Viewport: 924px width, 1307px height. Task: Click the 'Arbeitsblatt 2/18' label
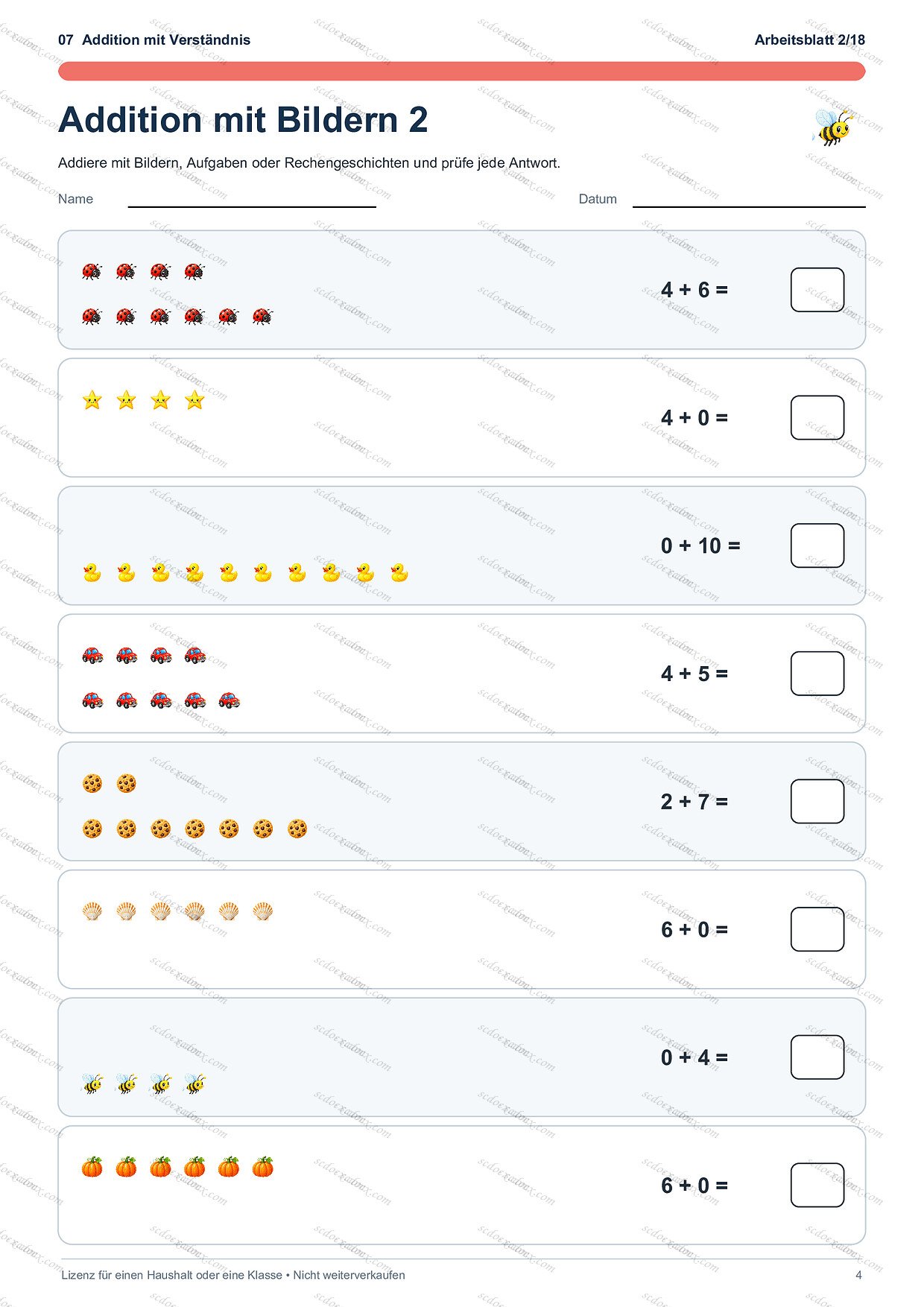pos(810,39)
